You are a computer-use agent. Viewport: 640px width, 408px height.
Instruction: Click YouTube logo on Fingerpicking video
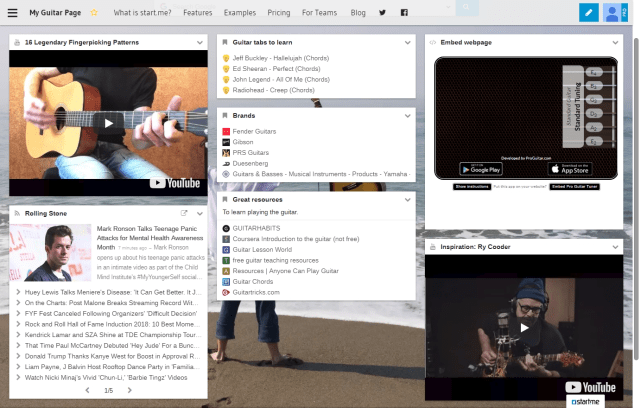tap(175, 183)
